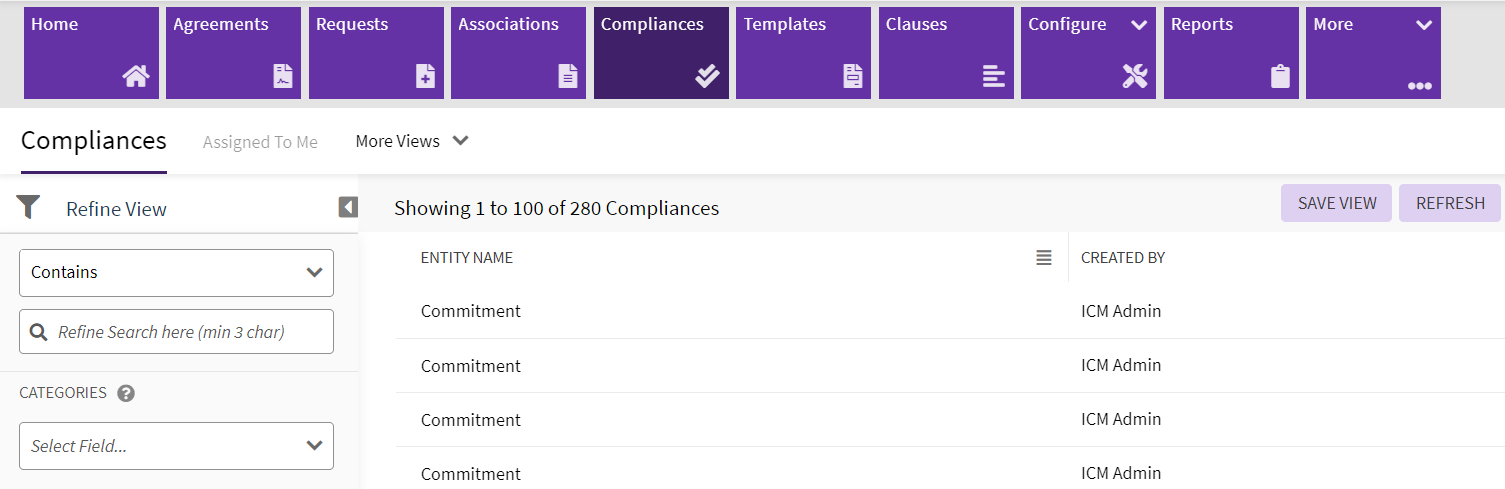Open the Associations page icon
This screenshot has height=489, width=1505.
click(x=568, y=77)
